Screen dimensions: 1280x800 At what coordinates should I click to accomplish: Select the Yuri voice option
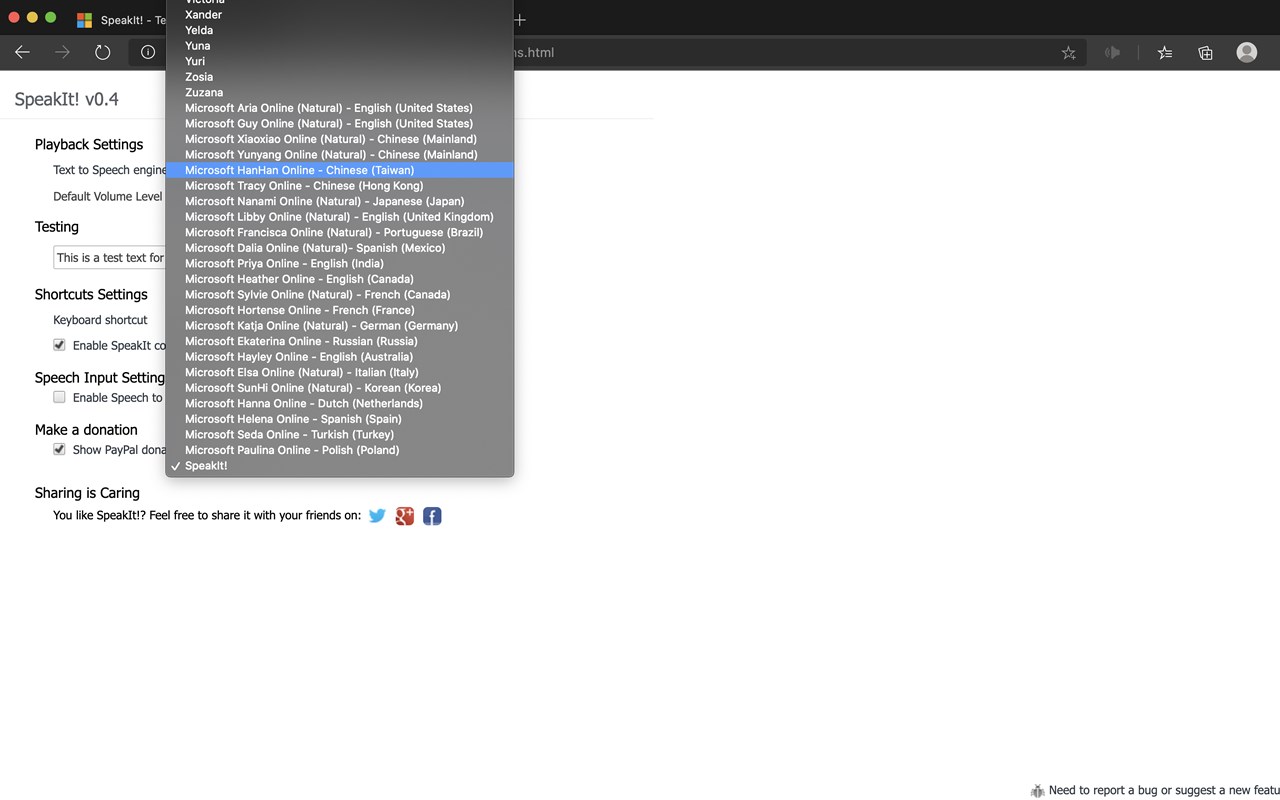pyautogui.click(x=340, y=61)
